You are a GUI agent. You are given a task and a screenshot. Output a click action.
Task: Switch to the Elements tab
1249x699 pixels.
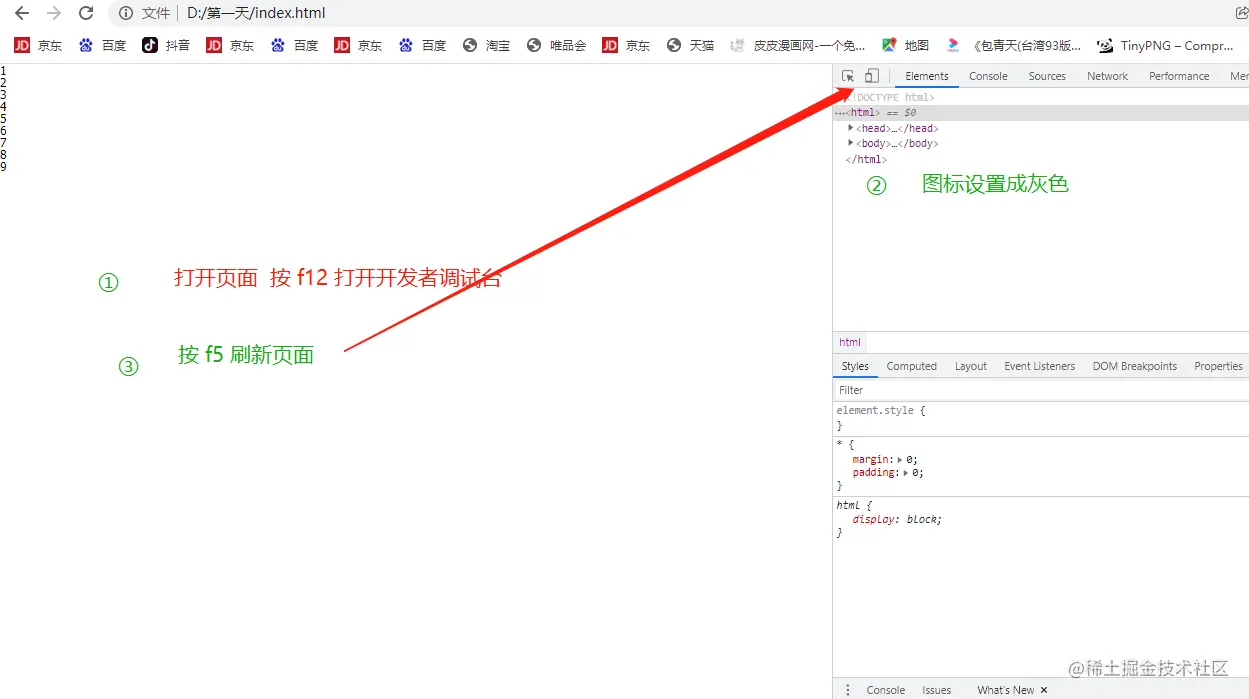(x=927, y=76)
